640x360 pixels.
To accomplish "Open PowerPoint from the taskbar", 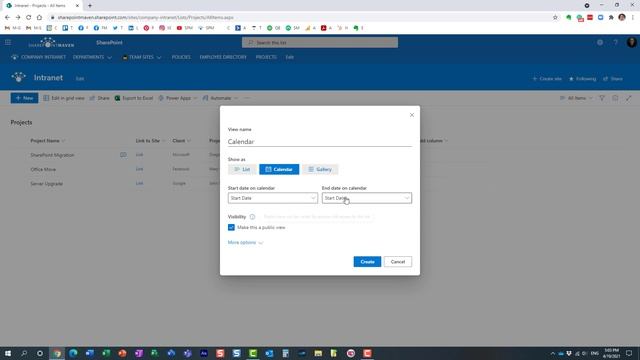I will point(122,353).
